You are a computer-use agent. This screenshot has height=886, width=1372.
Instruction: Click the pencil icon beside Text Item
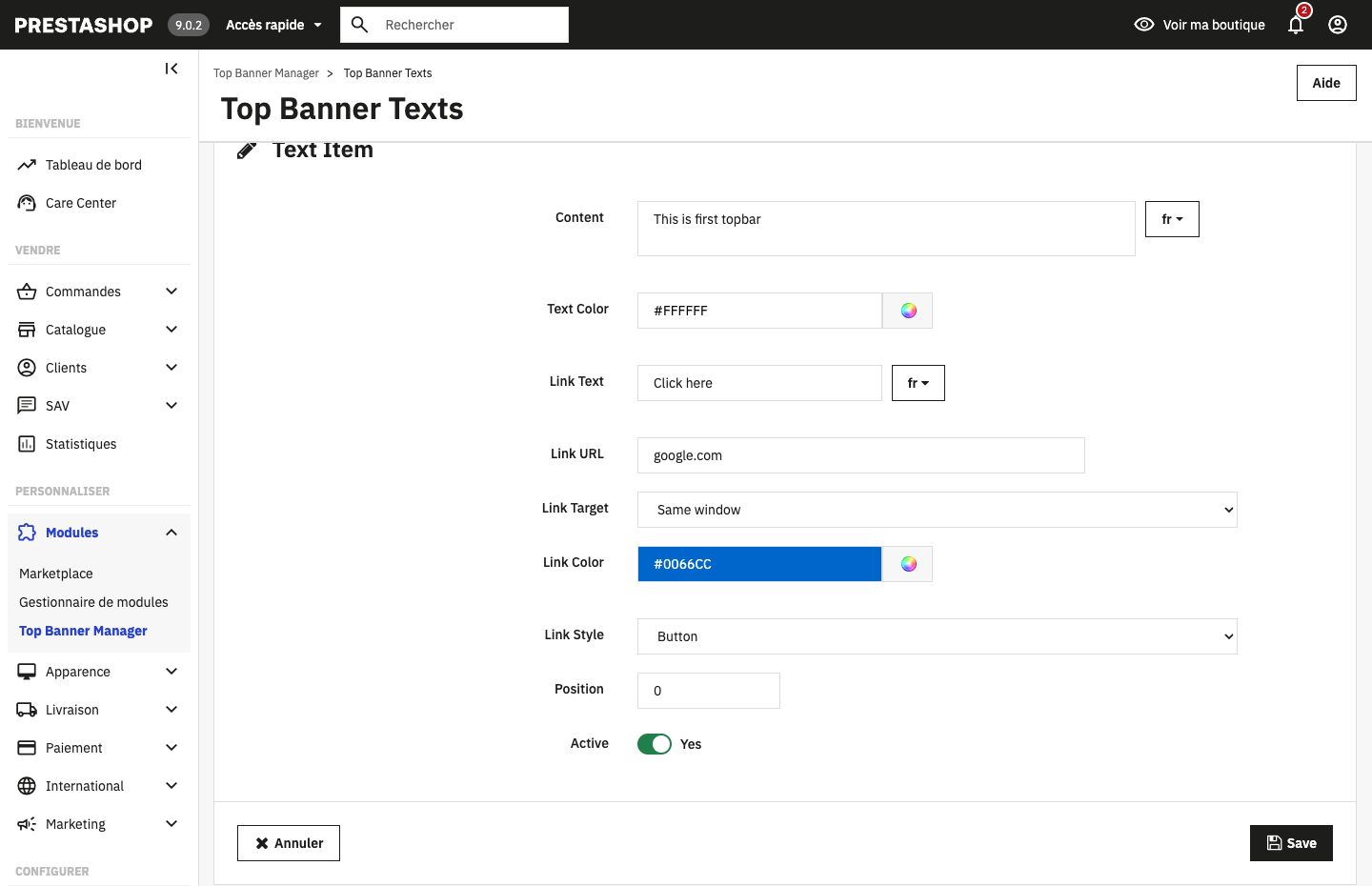pos(247,151)
